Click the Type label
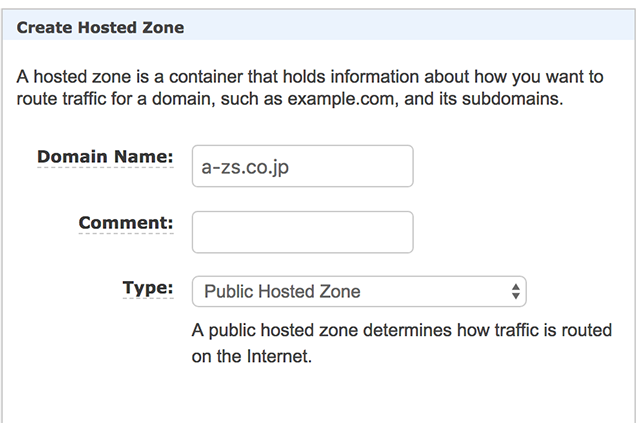The height and width of the screenshot is (423, 640). pos(148,288)
